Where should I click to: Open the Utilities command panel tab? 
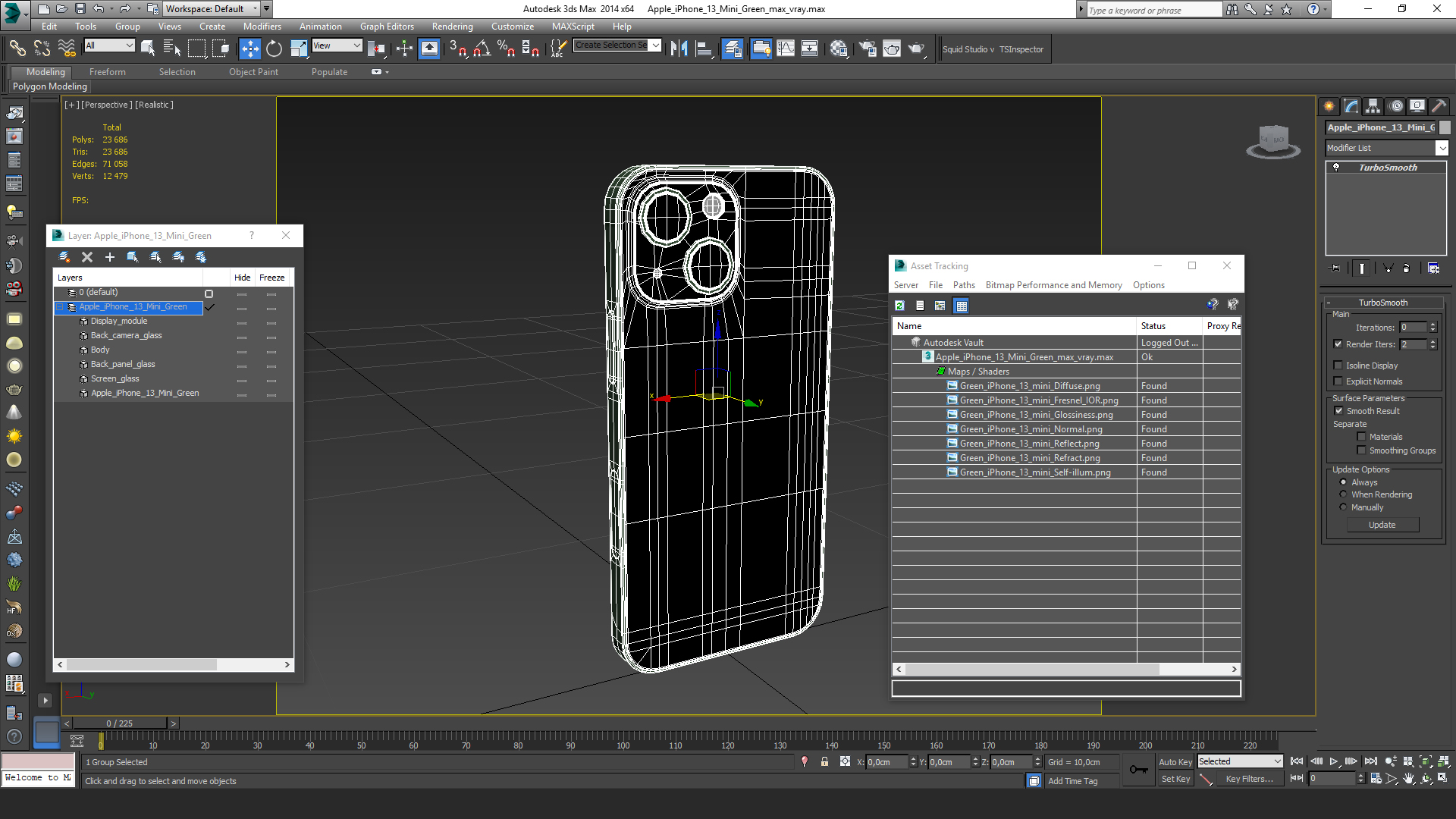pyautogui.click(x=1439, y=106)
